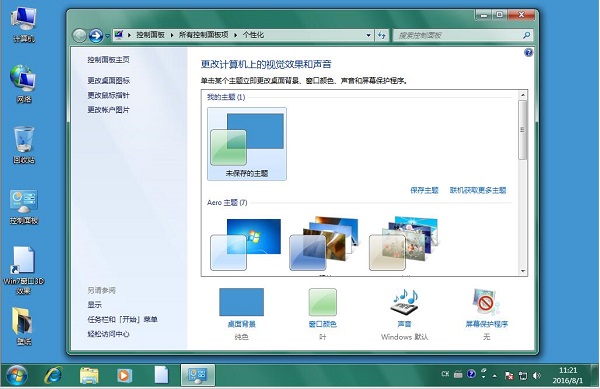Select the Control Panel taskbar button
The height and width of the screenshot is (389, 600).
click(x=197, y=375)
